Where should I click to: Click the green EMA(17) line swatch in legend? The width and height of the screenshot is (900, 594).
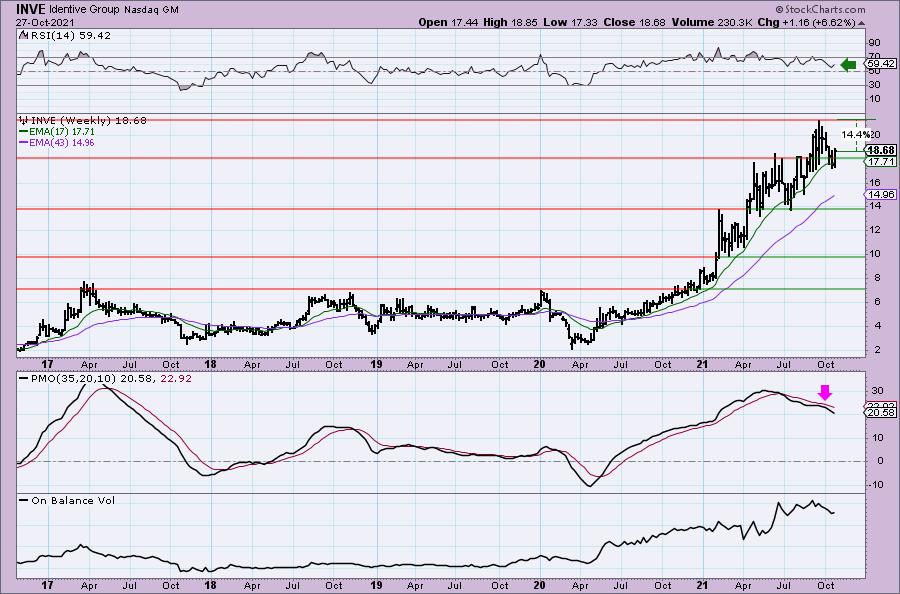click(x=24, y=131)
